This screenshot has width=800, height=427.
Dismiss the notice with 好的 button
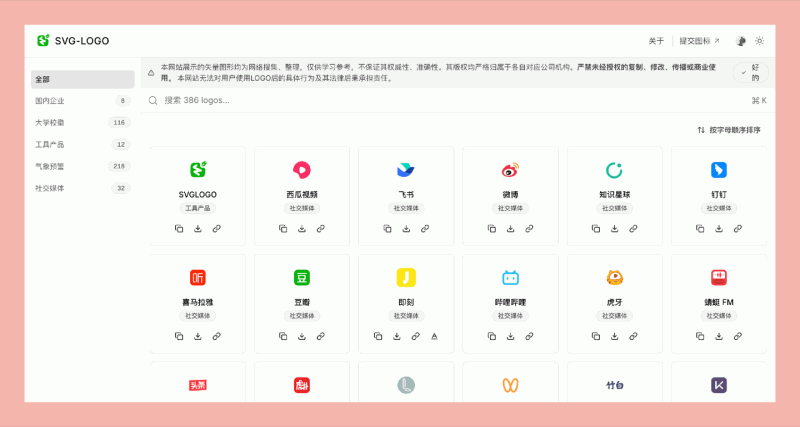(x=751, y=72)
